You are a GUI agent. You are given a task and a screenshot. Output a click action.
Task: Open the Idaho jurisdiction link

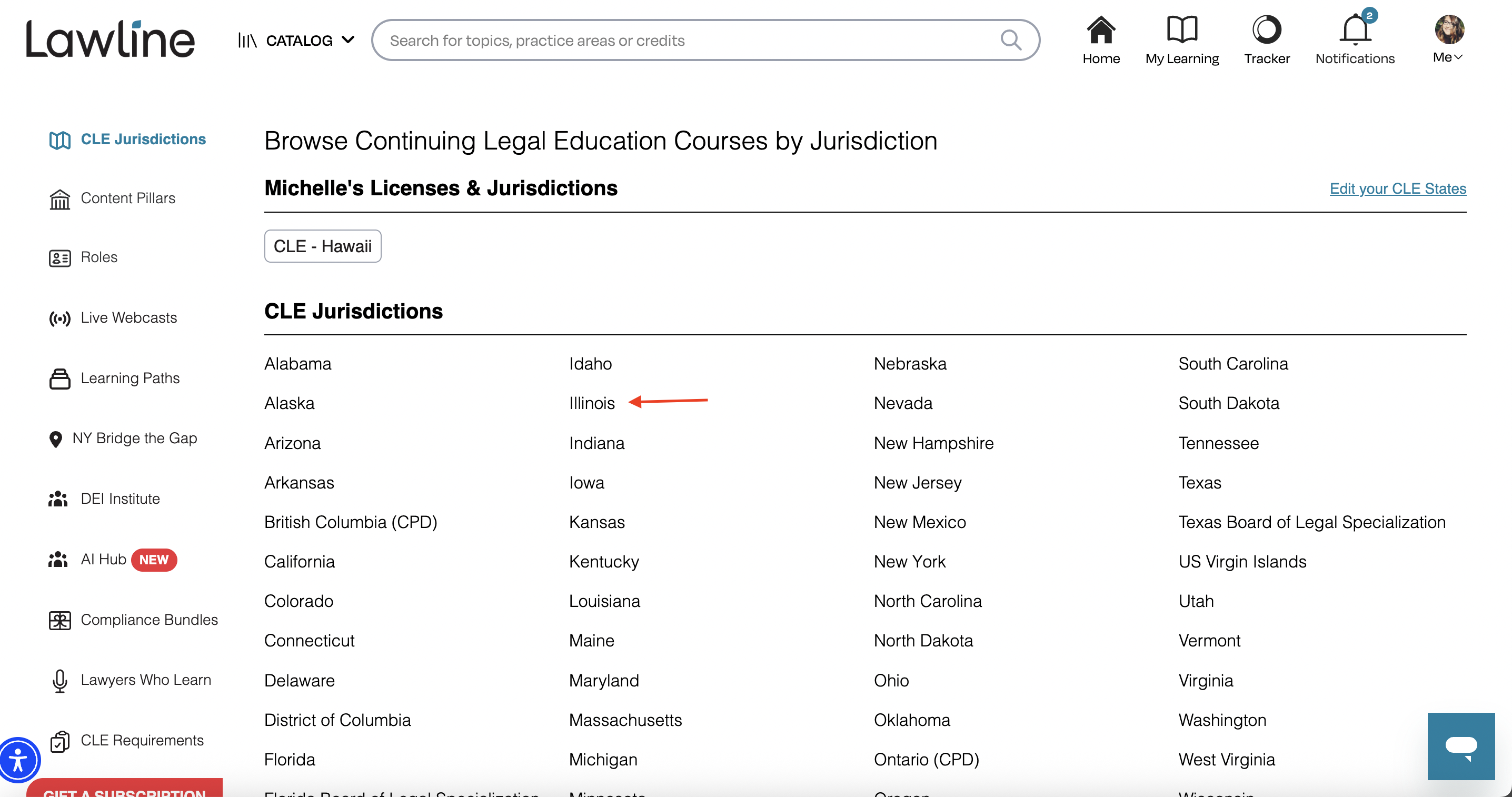click(591, 364)
